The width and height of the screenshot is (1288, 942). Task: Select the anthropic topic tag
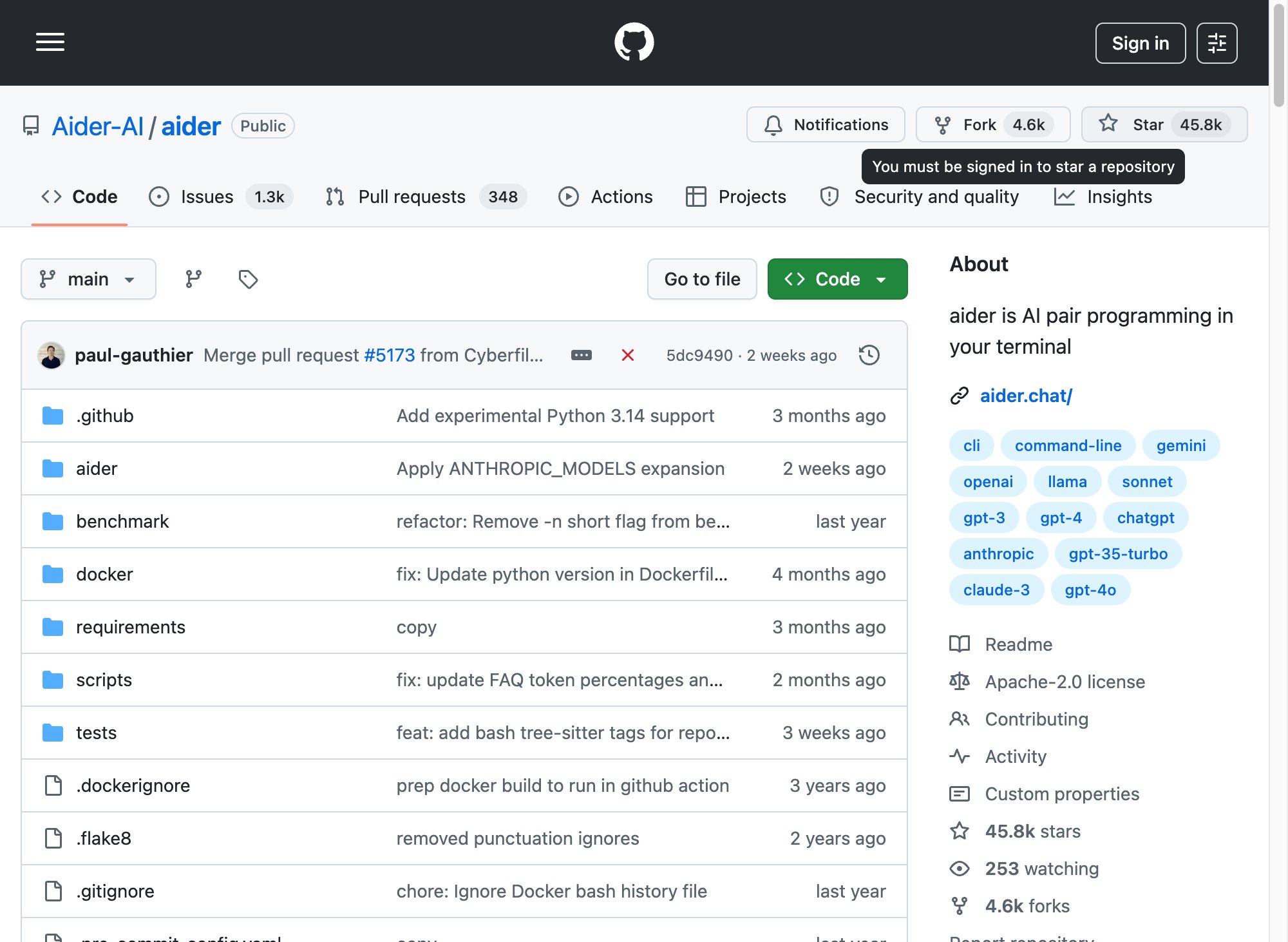coord(998,553)
